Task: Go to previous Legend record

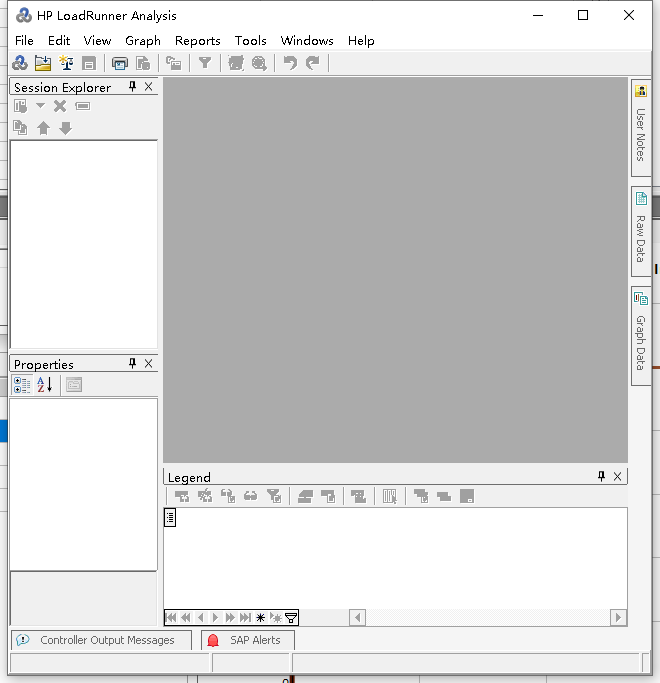Action: pos(201,618)
